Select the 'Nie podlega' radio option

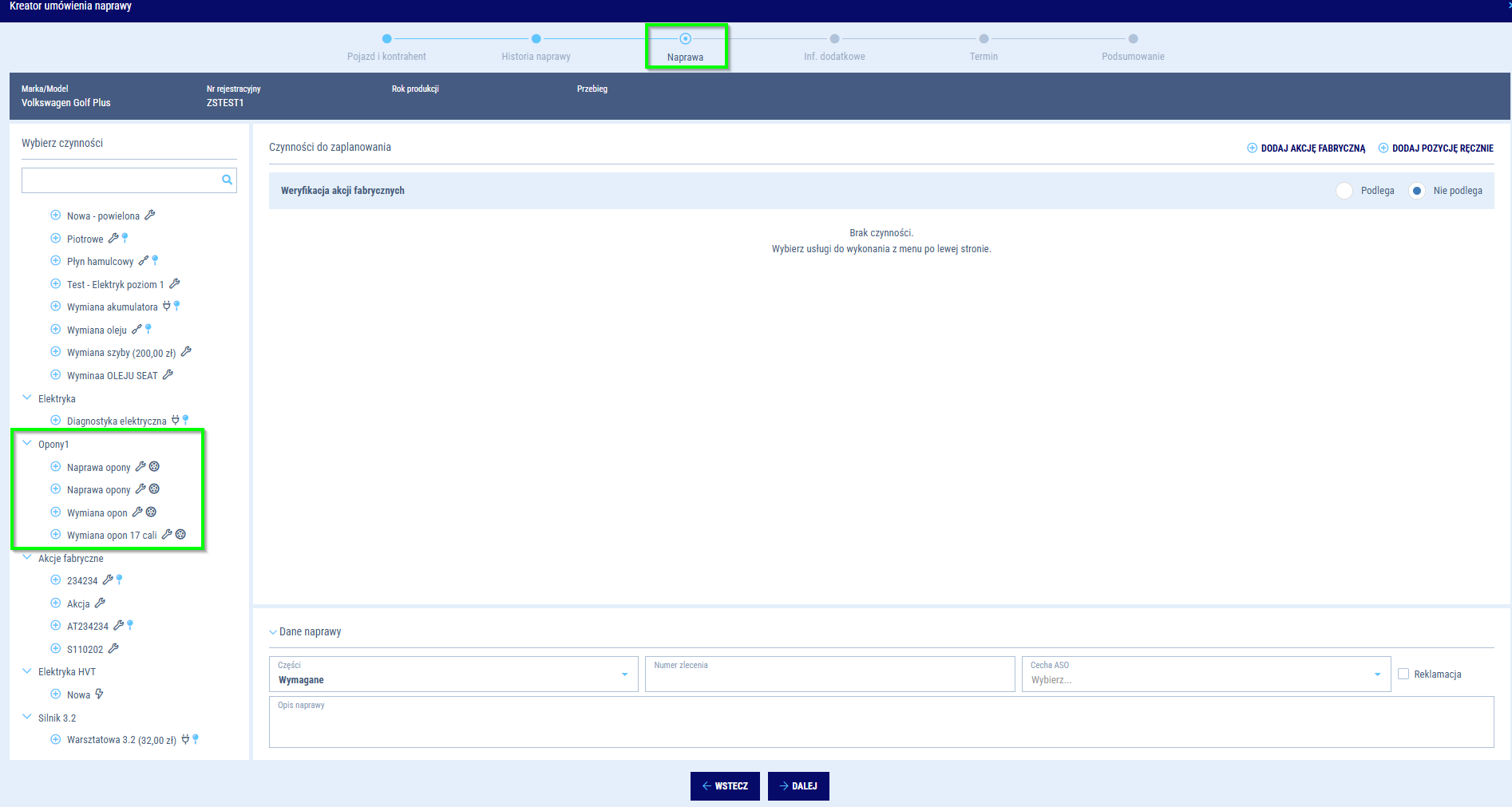(x=1417, y=191)
